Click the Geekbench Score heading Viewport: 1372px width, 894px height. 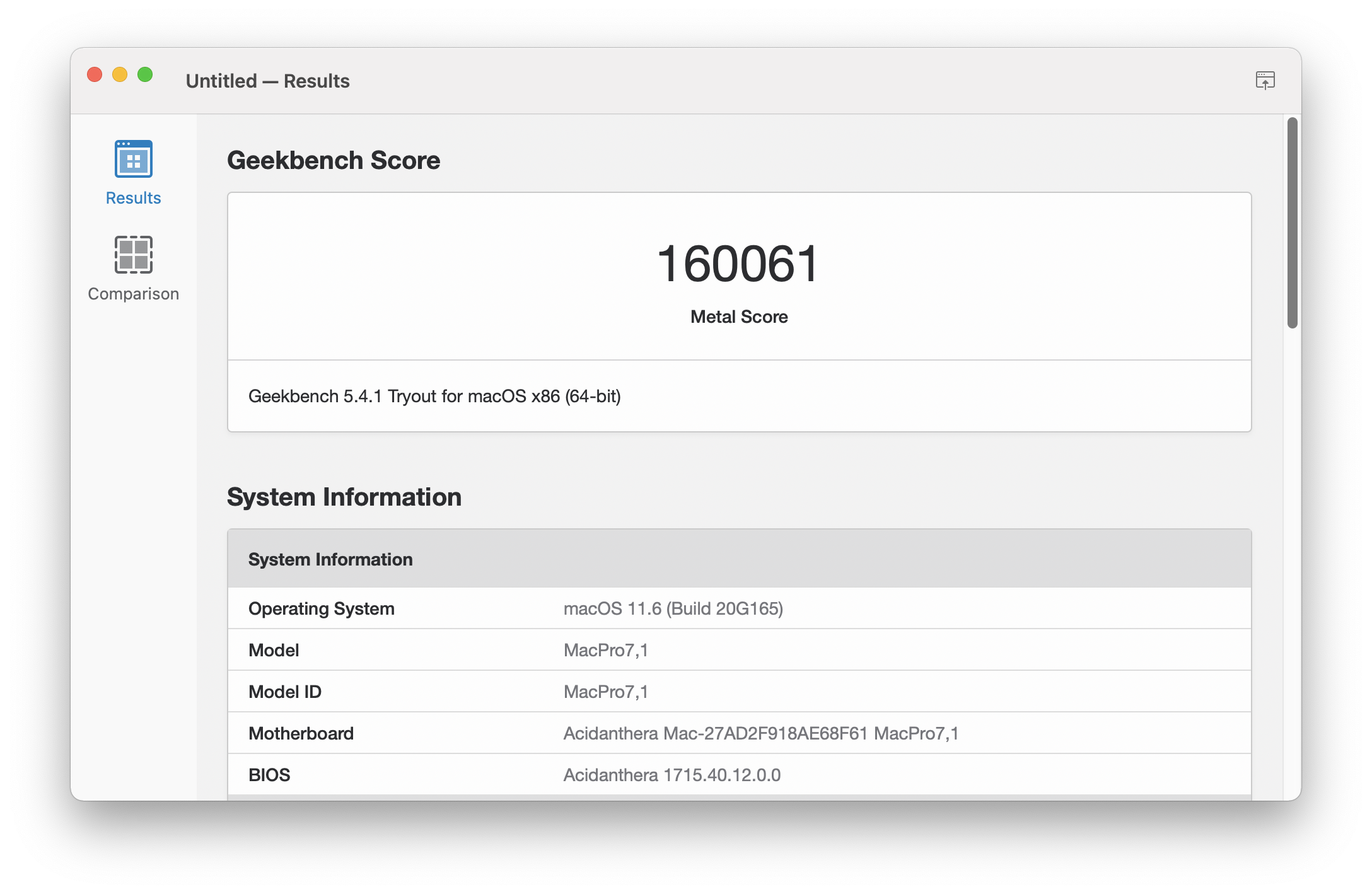click(x=334, y=160)
